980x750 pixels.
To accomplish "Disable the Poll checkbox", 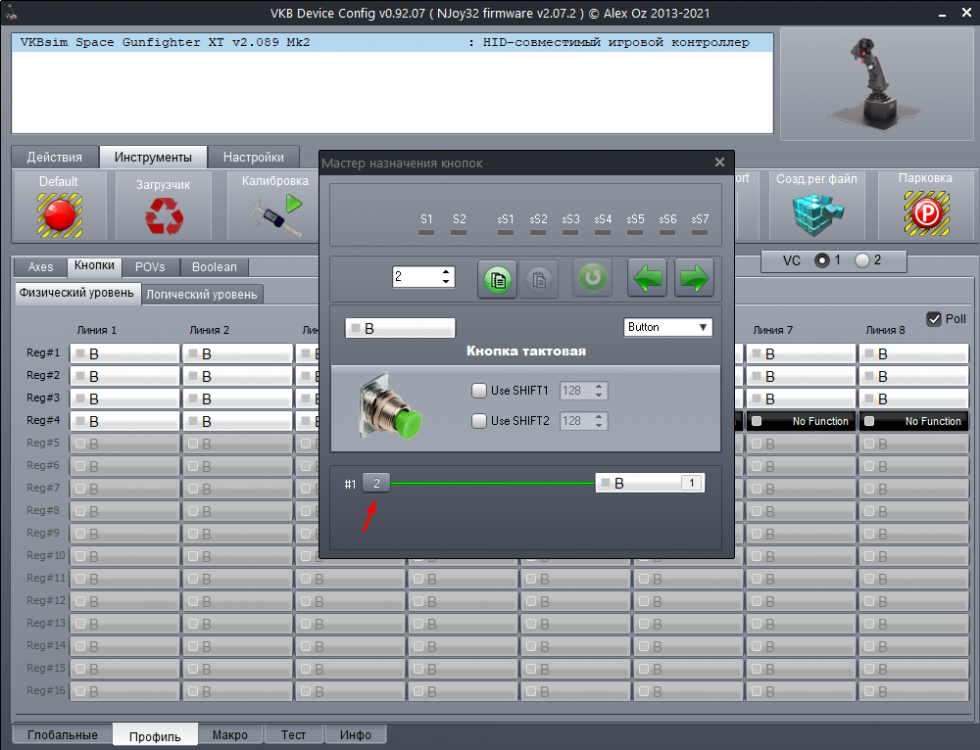I will (934, 317).
